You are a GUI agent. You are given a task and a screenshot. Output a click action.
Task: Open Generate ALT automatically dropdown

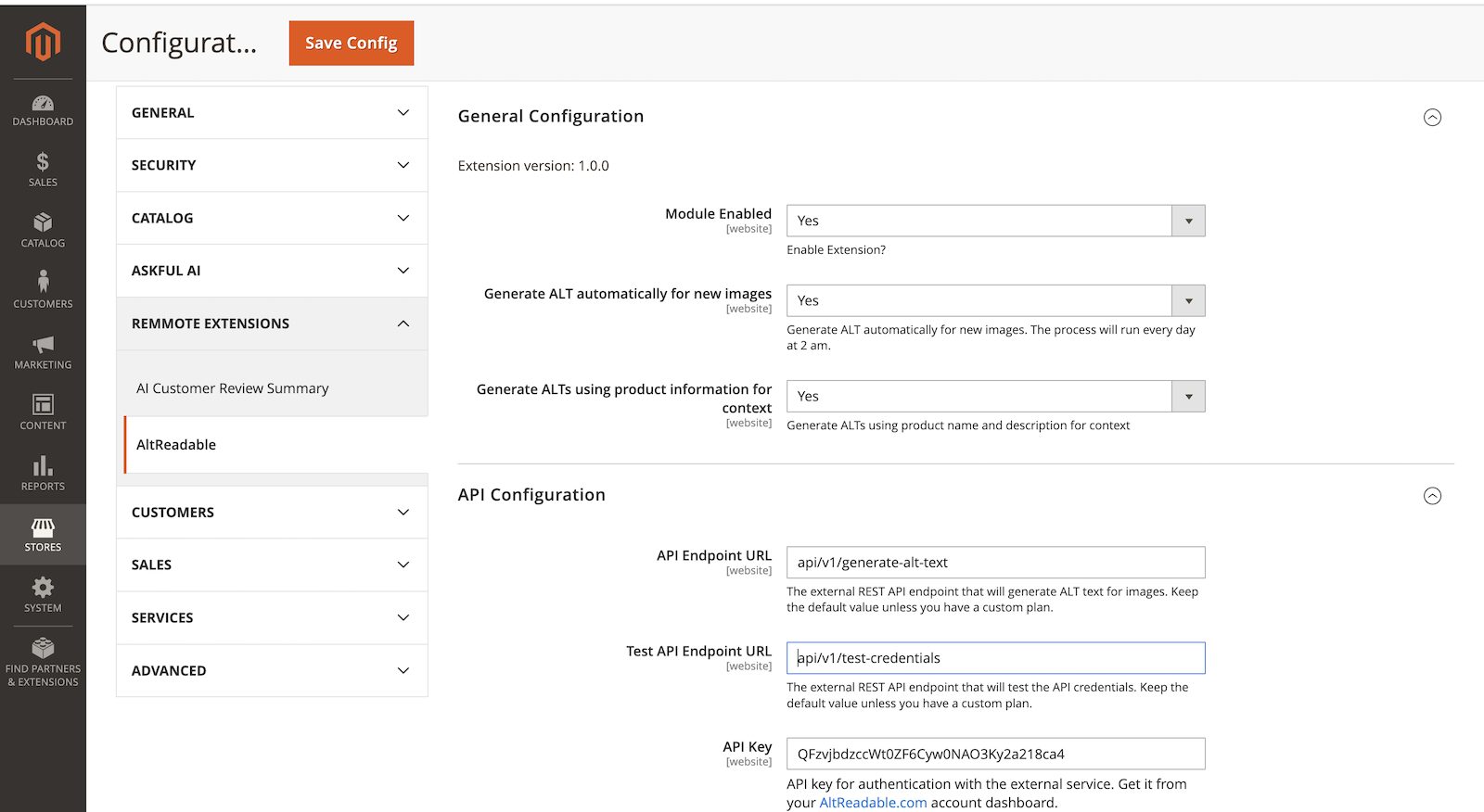coord(995,300)
